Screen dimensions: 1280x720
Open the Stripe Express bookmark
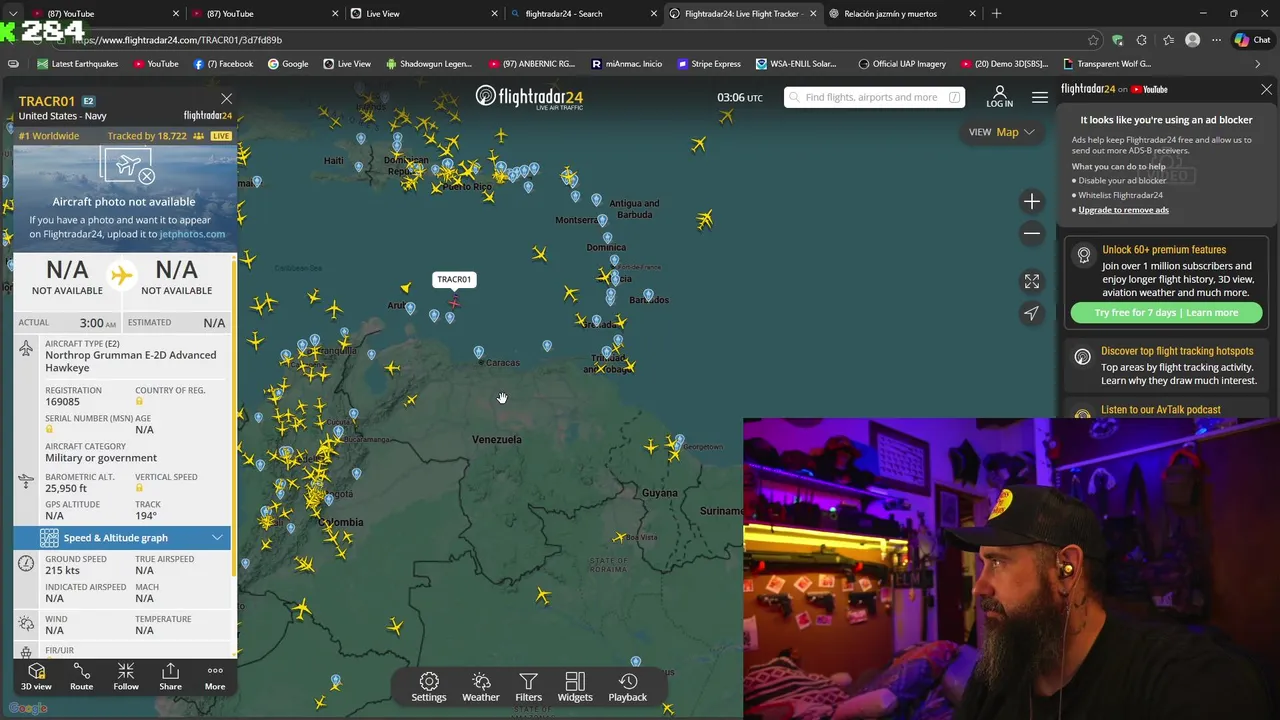[x=709, y=64]
